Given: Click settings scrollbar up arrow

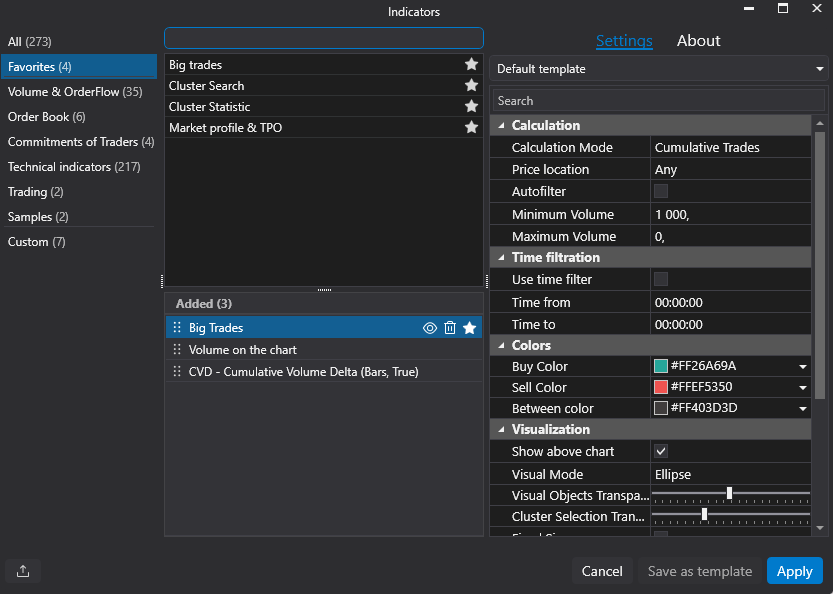Looking at the screenshot, I should (x=820, y=123).
